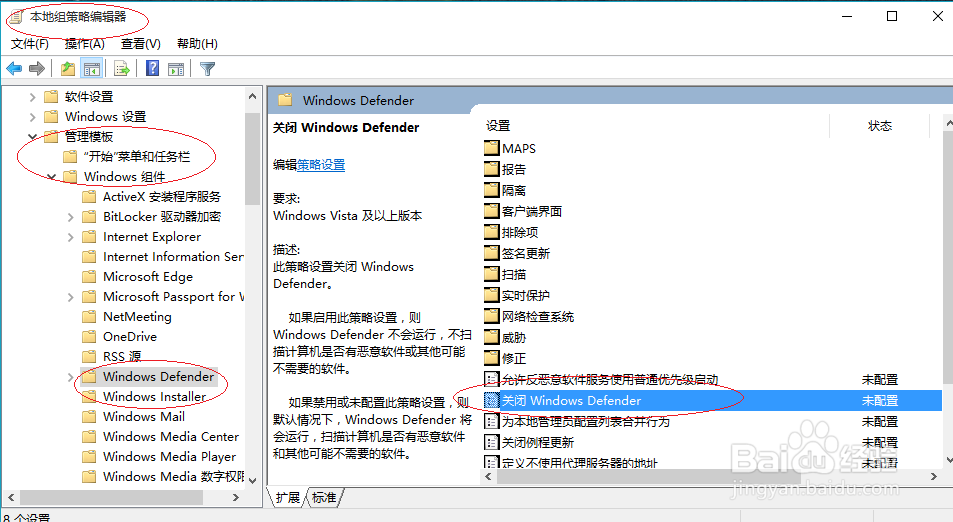Click the settings list scroll left arrow
The width and height of the screenshot is (953, 522).
tap(489, 476)
